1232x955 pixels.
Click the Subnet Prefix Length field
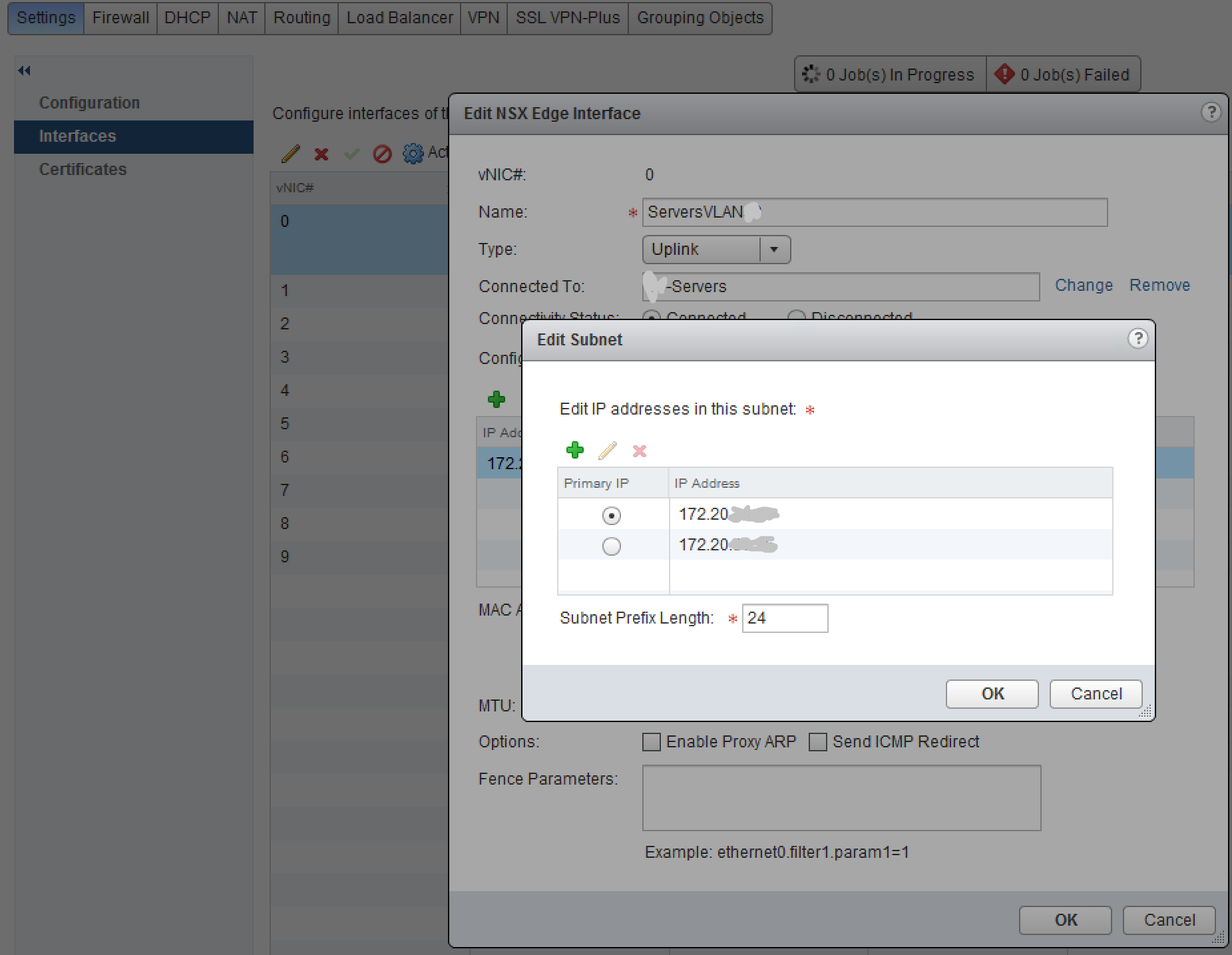tap(785, 618)
